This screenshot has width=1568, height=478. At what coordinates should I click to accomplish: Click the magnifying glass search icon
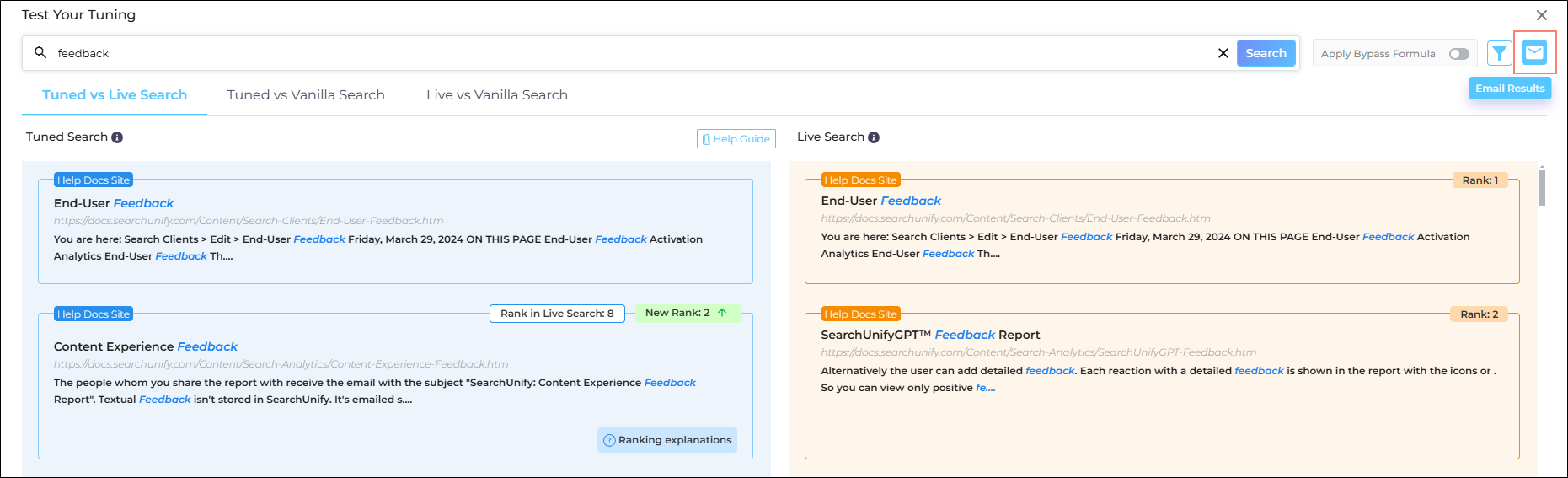point(40,53)
